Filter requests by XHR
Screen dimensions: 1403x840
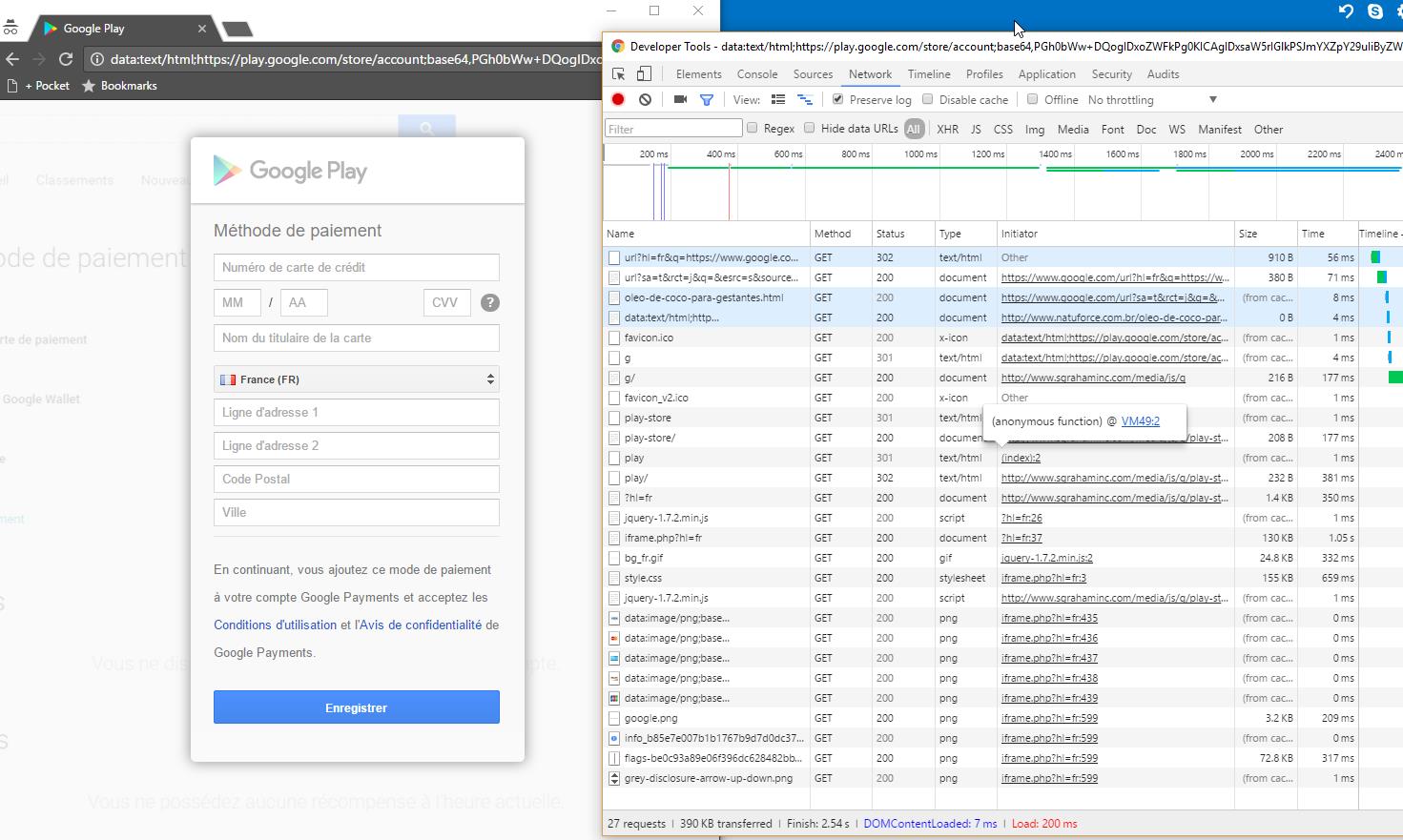(x=947, y=129)
